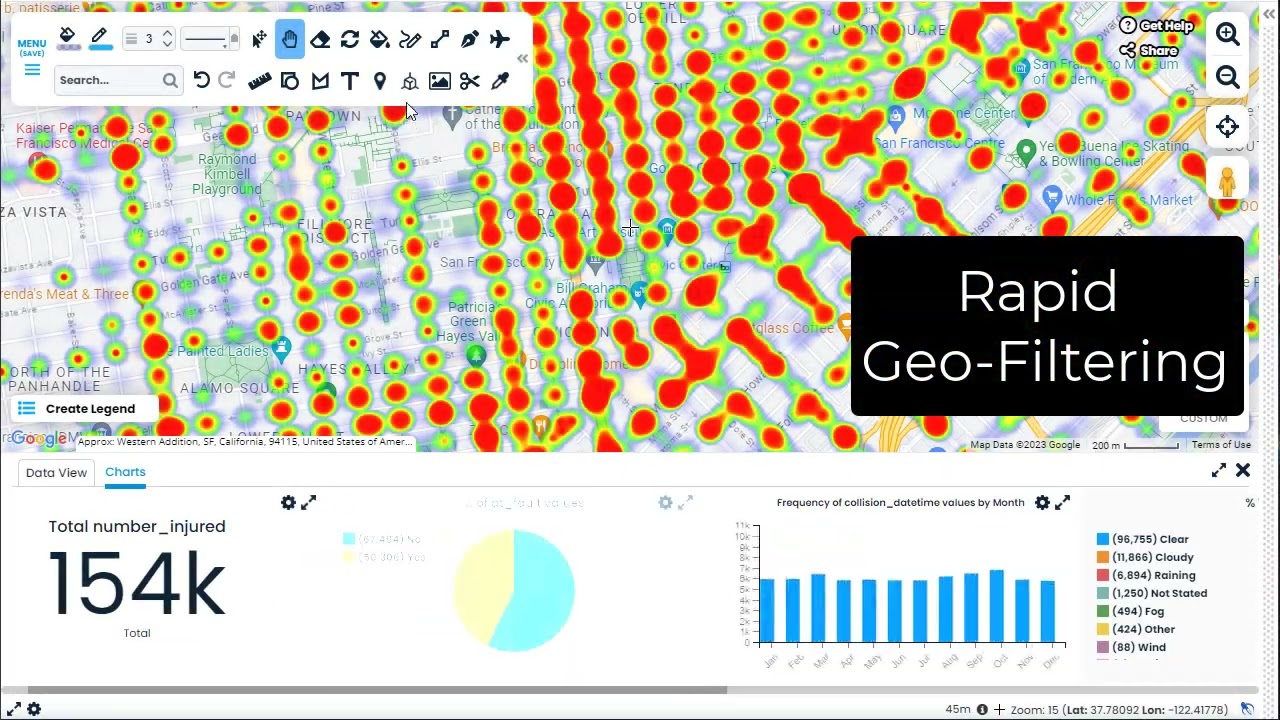Toggle the Raining legend entry
This screenshot has width=1280, height=720.
click(x=1146, y=575)
